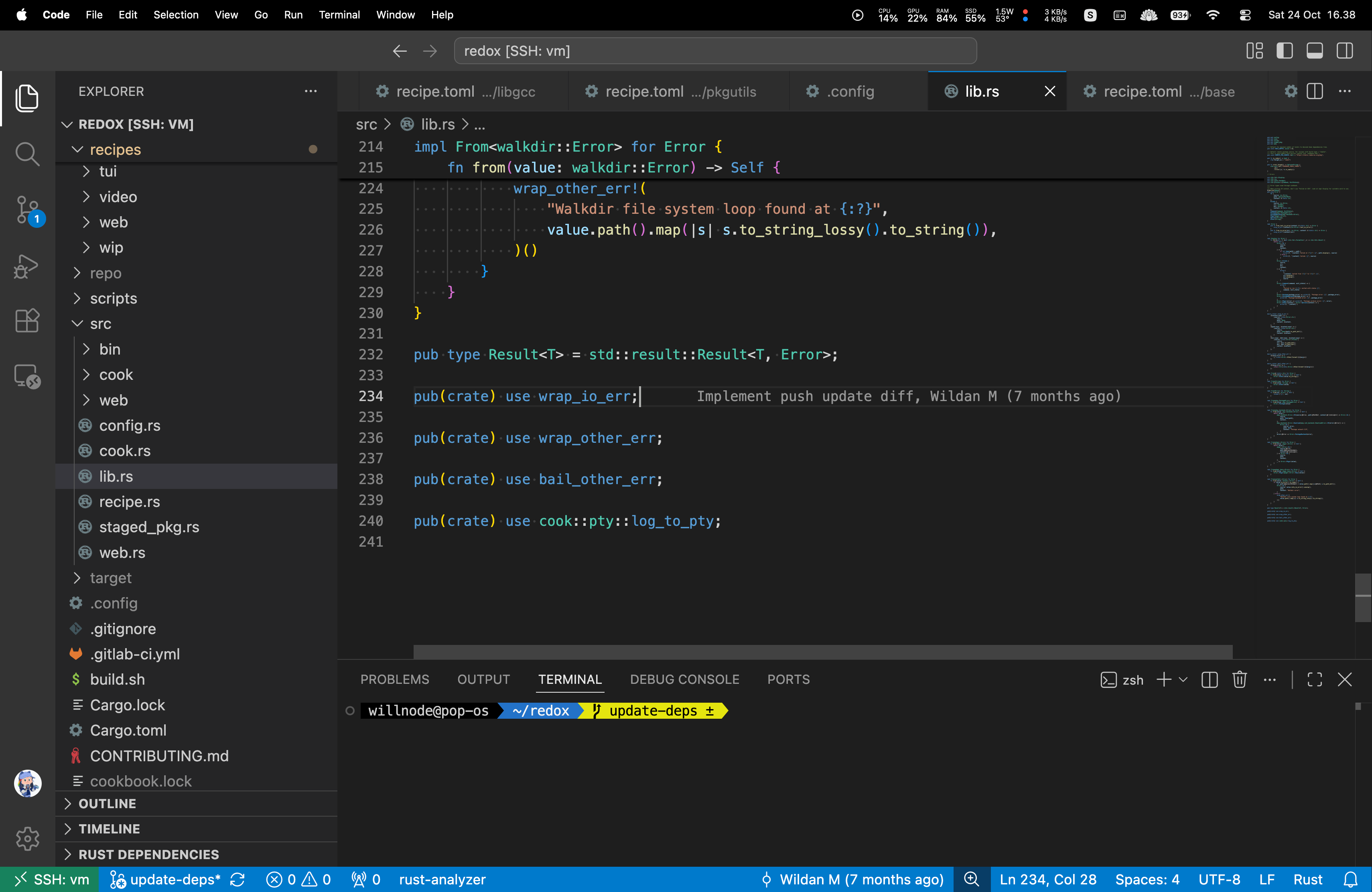Image resolution: width=1372 pixels, height=892 pixels.
Task: Maximize the terminal panel size
Action: (1315, 680)
